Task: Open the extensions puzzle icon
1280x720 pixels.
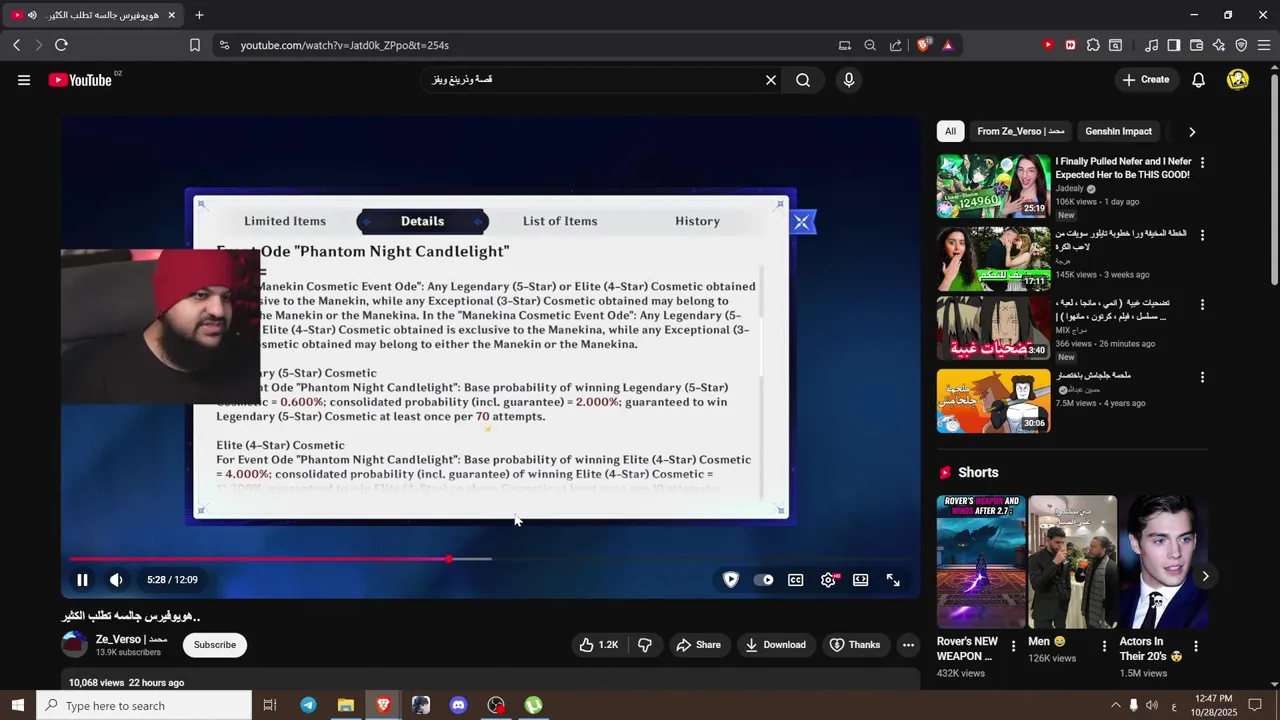Action: coord(1093,45)
